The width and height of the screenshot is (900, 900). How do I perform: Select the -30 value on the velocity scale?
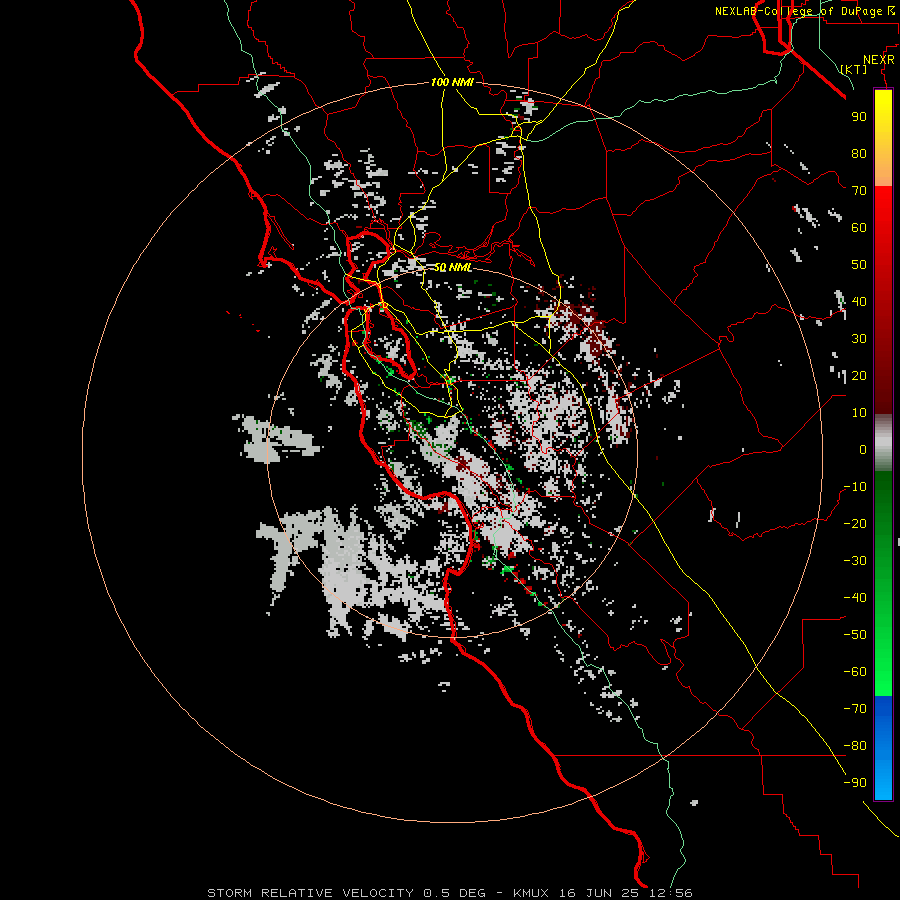point(855,561)
